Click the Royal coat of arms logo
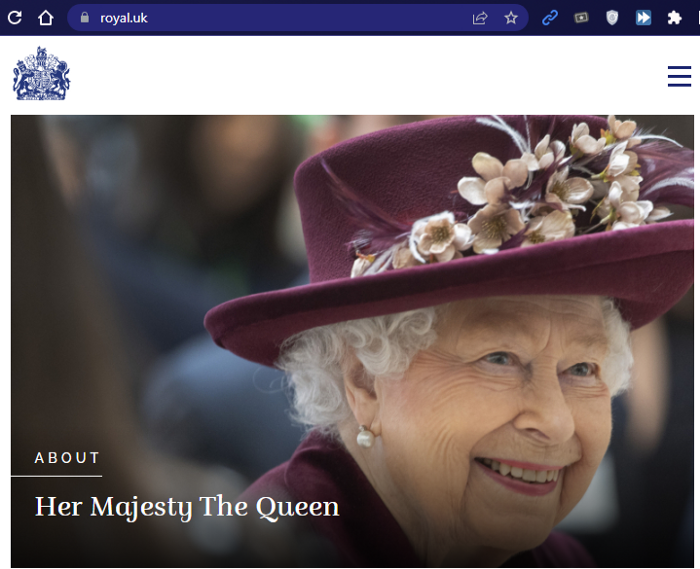The width and height of the screenshot is (700, 569). pyautogui.click(x=42, y=73)
